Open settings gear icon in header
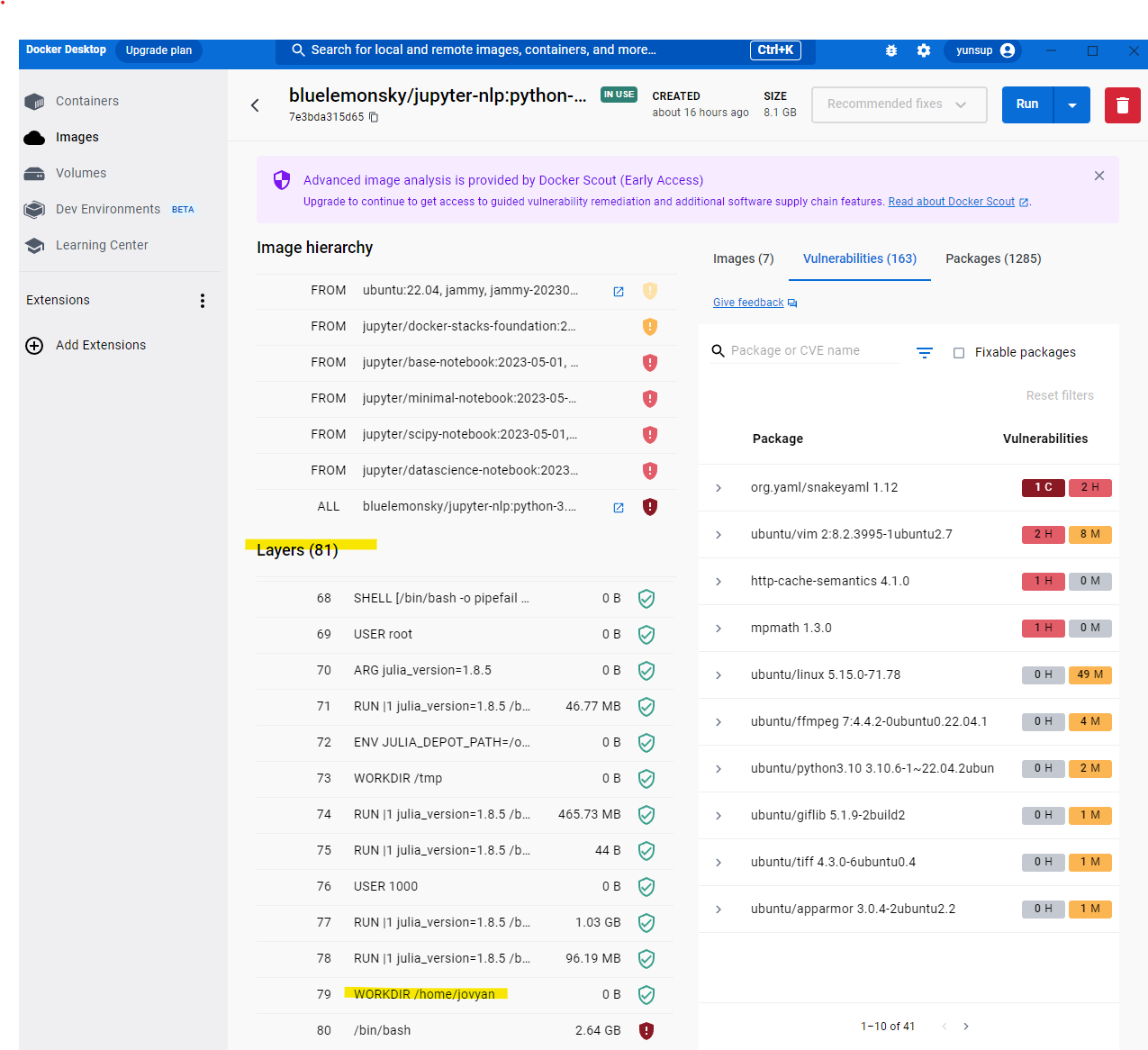Screen dimensions: 1148x1050 point(924,50)
